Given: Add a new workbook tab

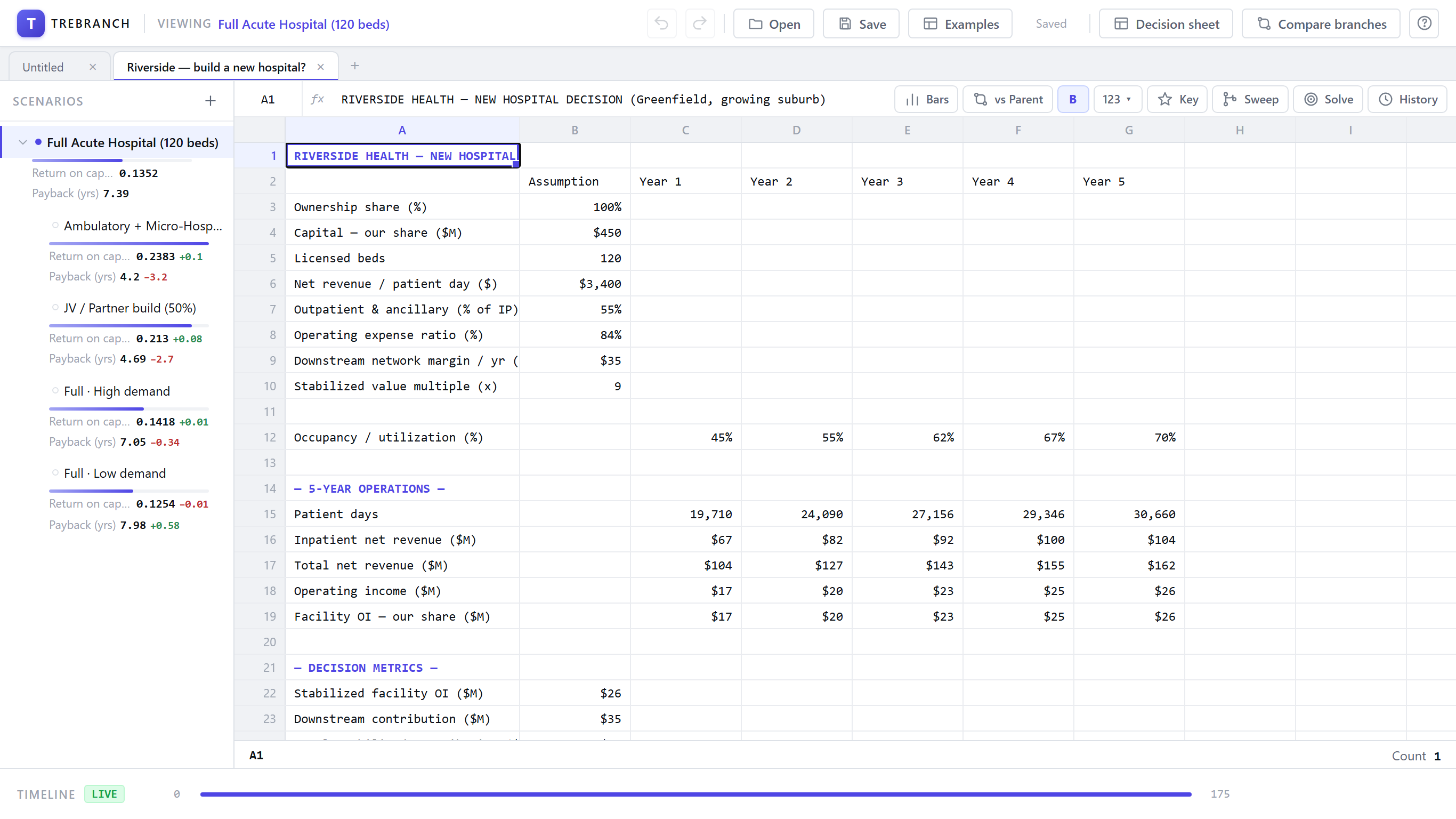Looking at the screenshot, I should 354,66.
